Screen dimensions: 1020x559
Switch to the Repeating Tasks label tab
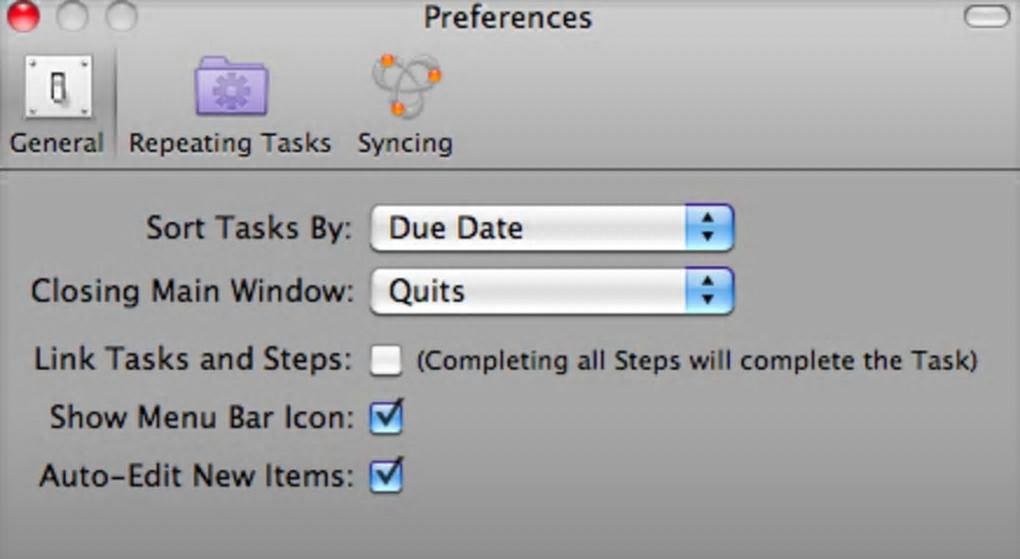[x=230, y=143]
